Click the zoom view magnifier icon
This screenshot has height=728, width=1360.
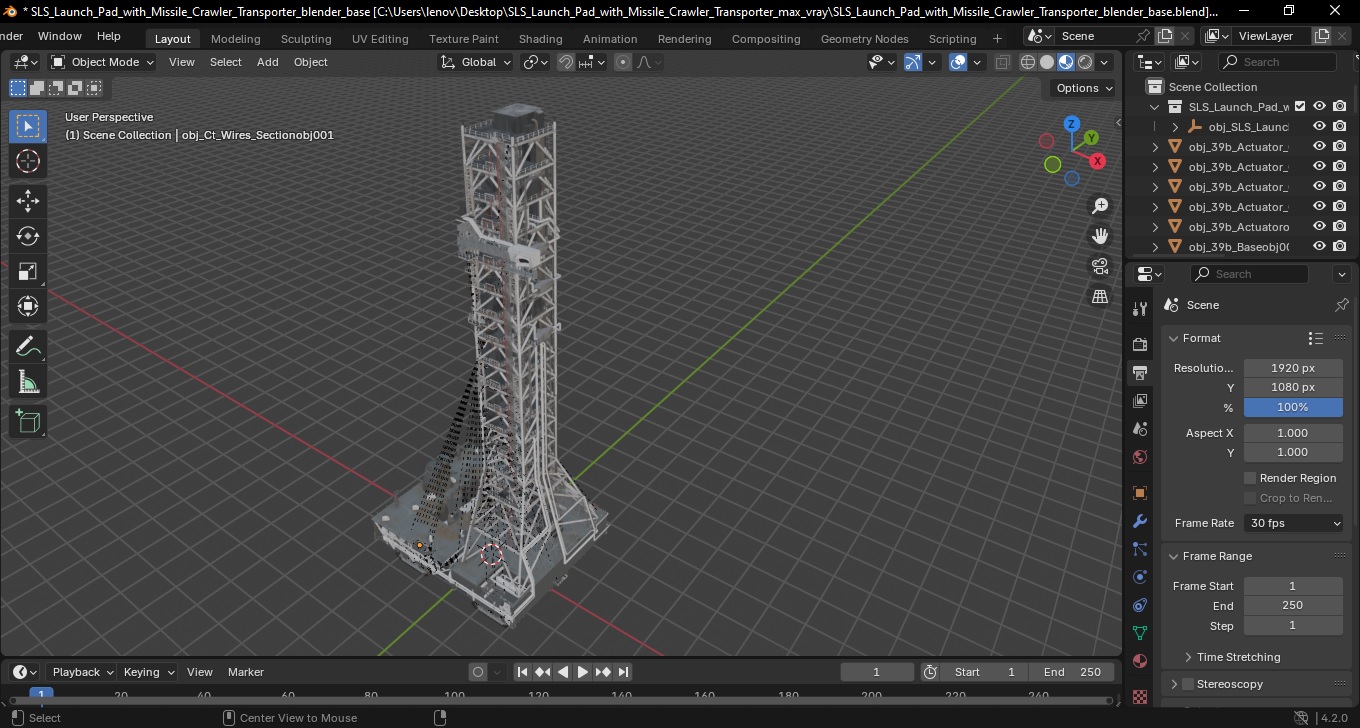[1100, 206]
